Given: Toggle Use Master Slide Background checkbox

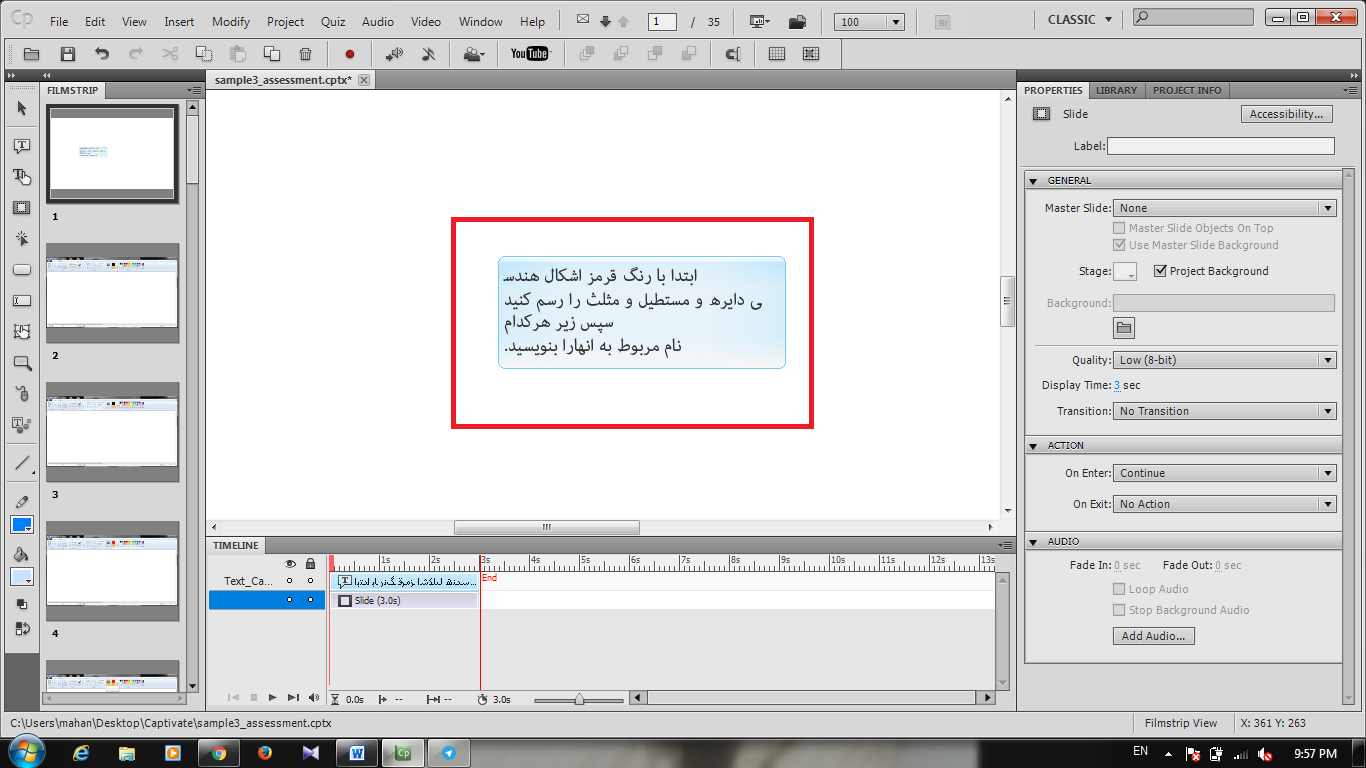Looking at the screenshot, I should tap(1119, 245).
